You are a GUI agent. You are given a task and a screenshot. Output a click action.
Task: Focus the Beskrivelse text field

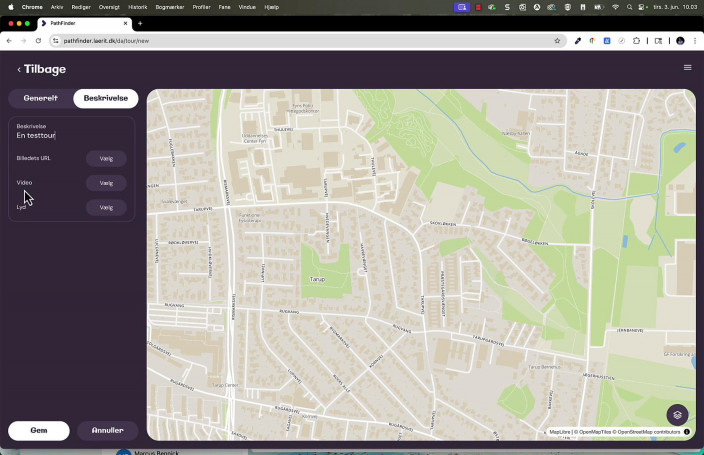[70, 135]
